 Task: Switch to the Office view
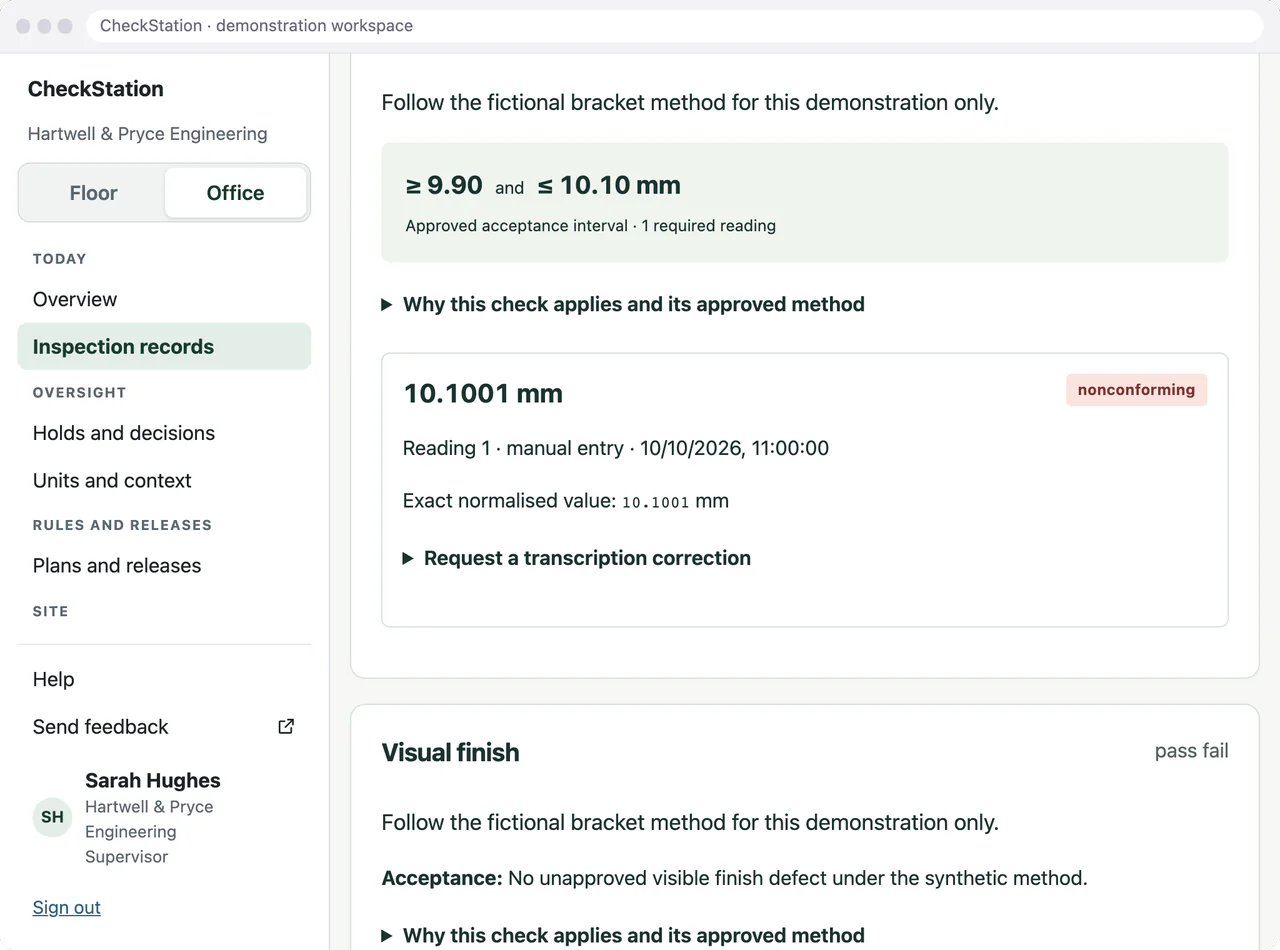[x=235, y=193]
